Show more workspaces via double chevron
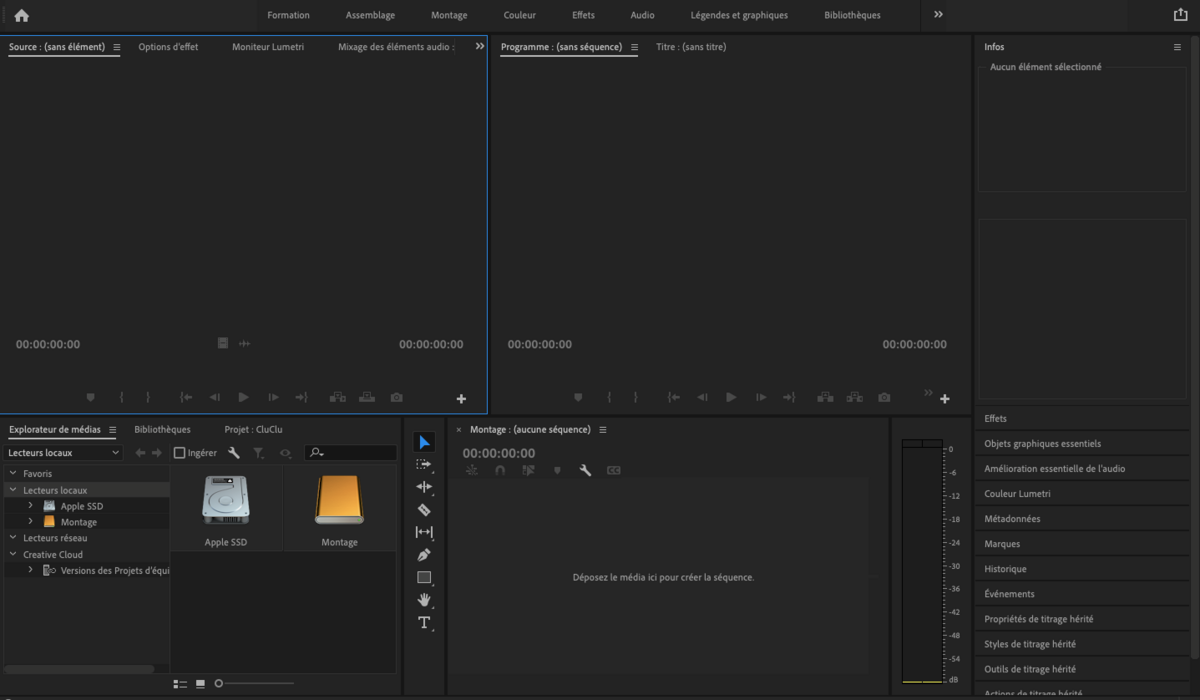Image resolution: width=1200 pixels, height=700 pixels. pos(938,15)
